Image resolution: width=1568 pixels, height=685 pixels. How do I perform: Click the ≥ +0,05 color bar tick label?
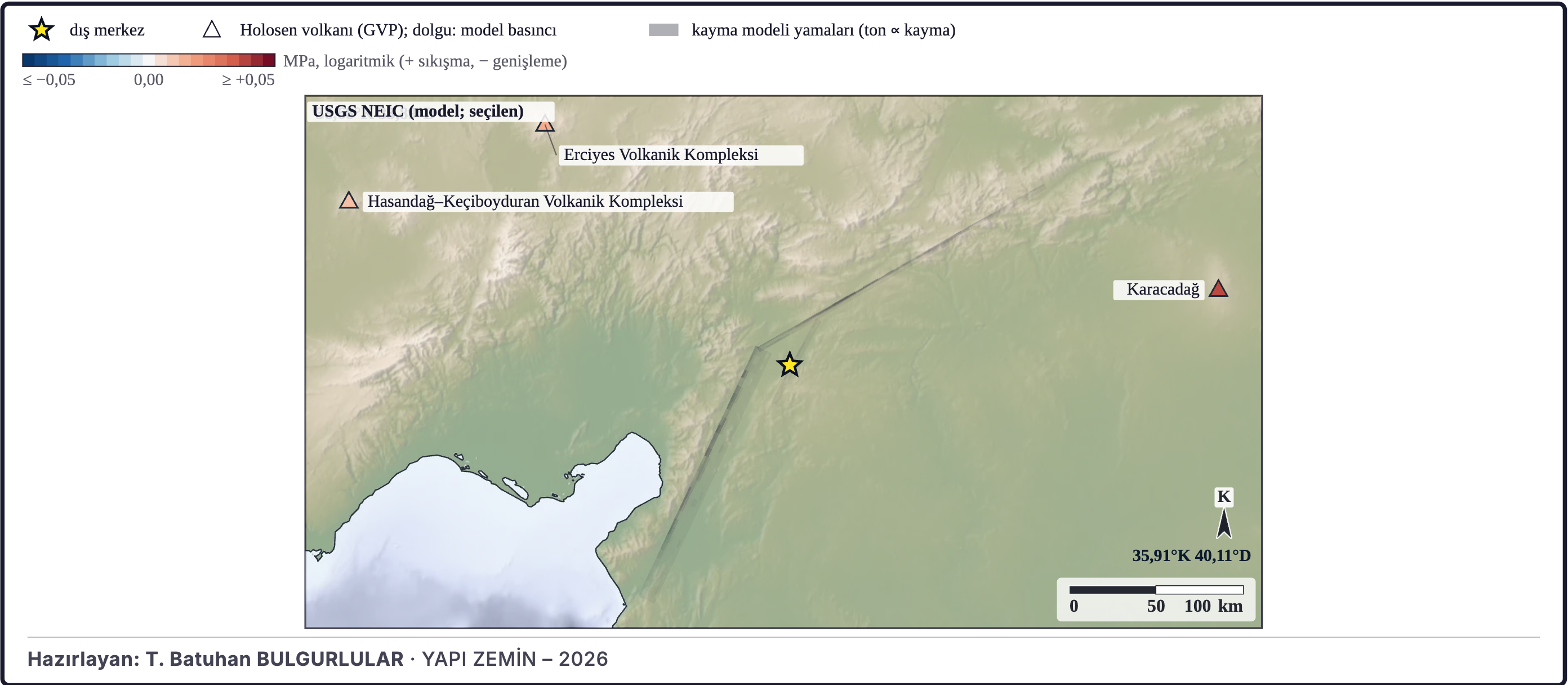pos(248,80)
